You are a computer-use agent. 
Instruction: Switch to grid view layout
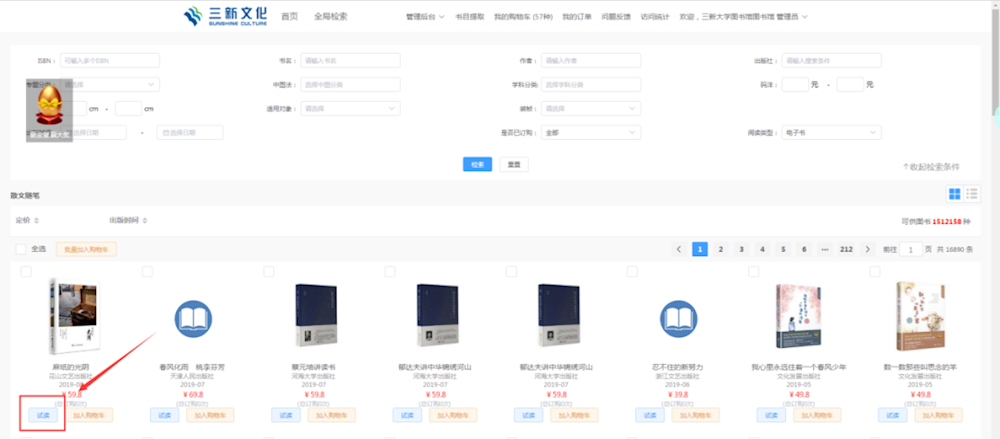(954, 194)
